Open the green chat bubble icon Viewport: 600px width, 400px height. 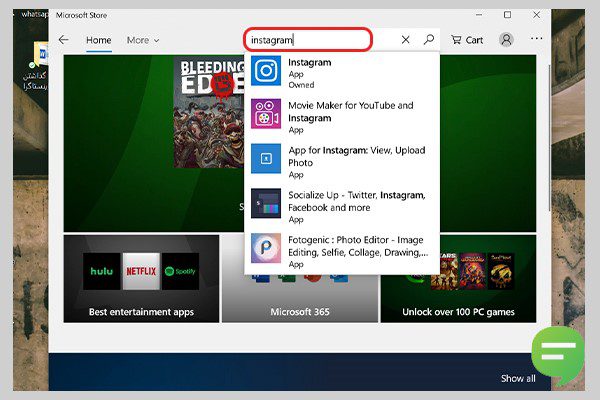(558, 354)
